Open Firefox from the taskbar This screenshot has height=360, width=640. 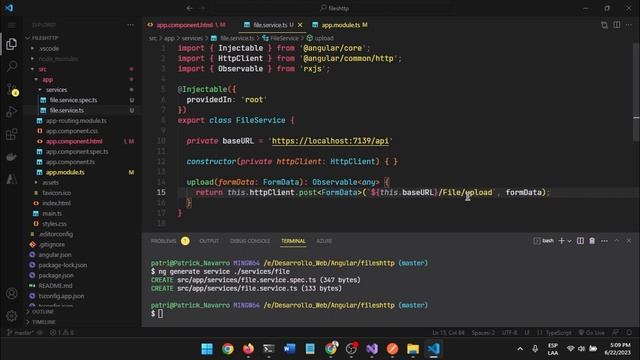[248, 349]
